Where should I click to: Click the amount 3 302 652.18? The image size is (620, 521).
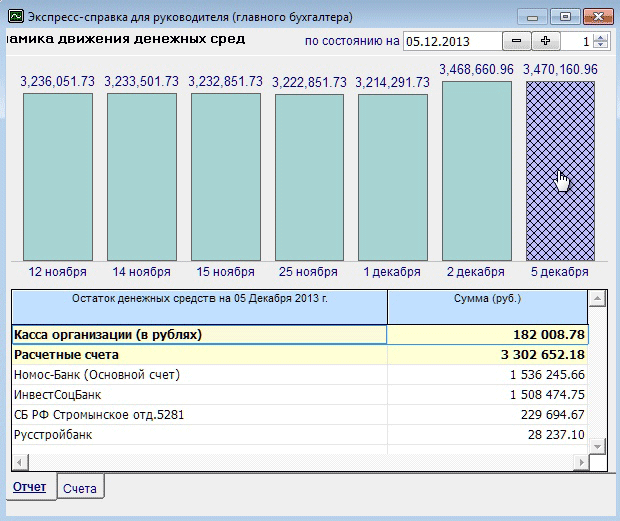542,355
